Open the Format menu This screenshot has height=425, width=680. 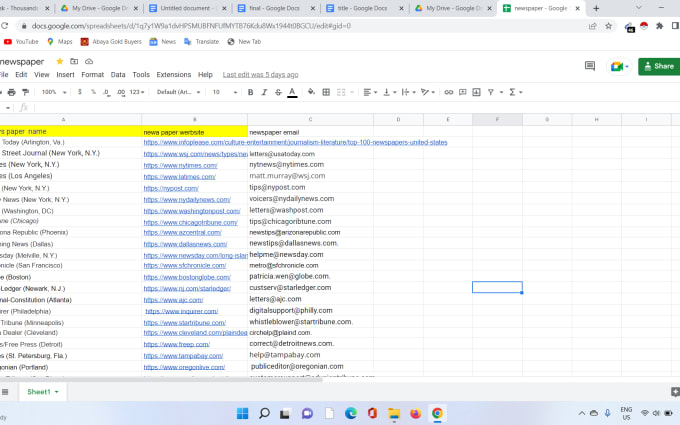[x=92, y=75]
